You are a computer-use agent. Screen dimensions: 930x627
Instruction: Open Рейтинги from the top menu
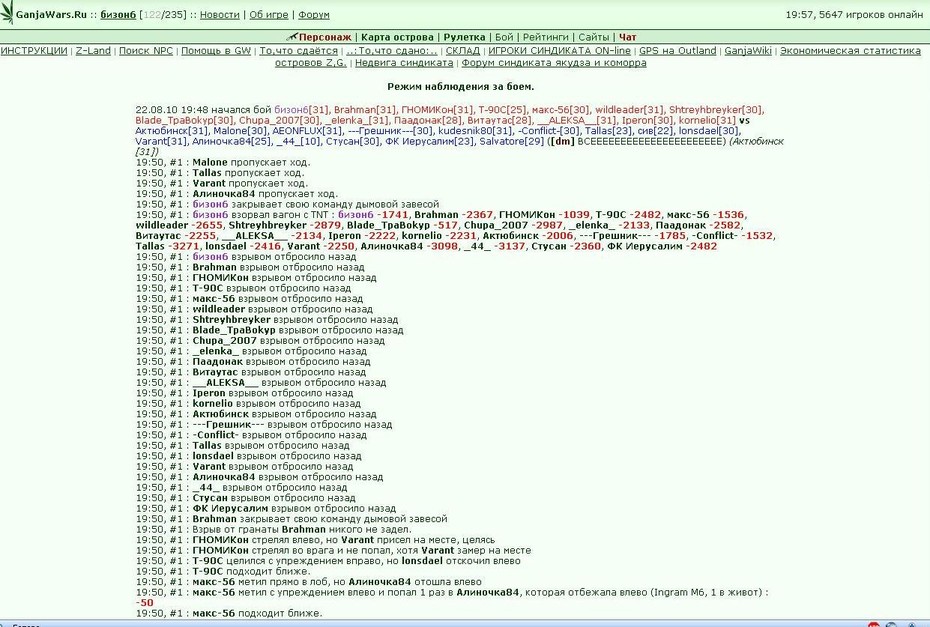pyautogui.click(x=546, y=37)
